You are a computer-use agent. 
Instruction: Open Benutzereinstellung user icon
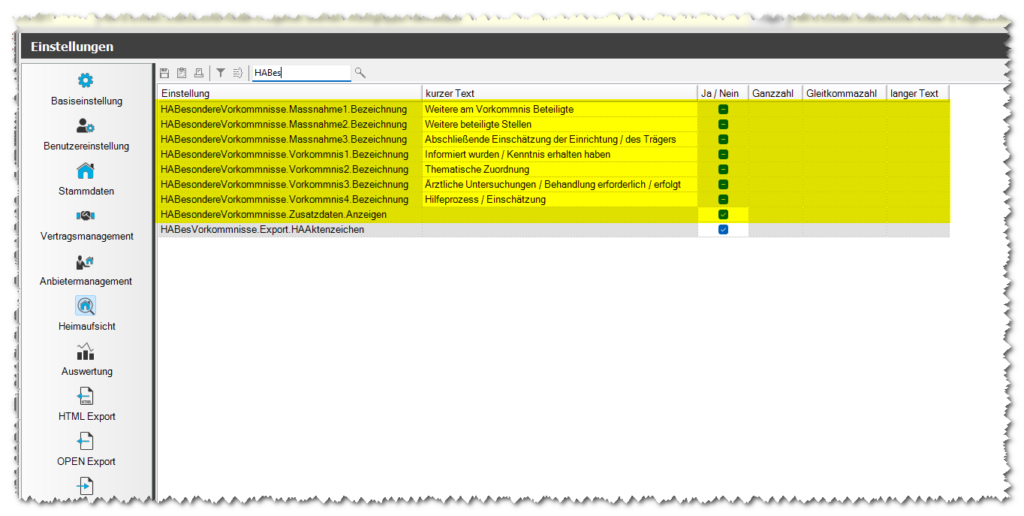point(86,125)
